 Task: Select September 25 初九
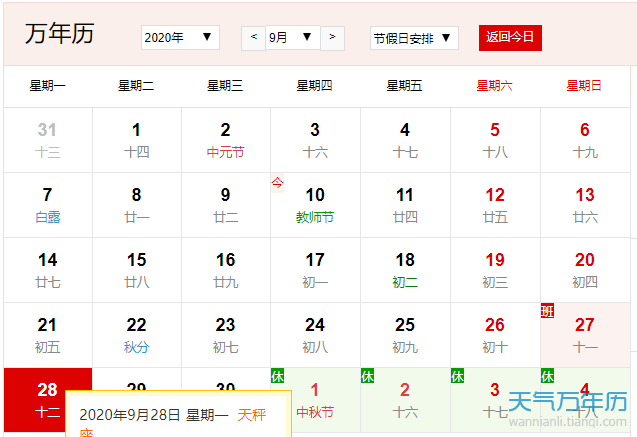tap(405, 335)
